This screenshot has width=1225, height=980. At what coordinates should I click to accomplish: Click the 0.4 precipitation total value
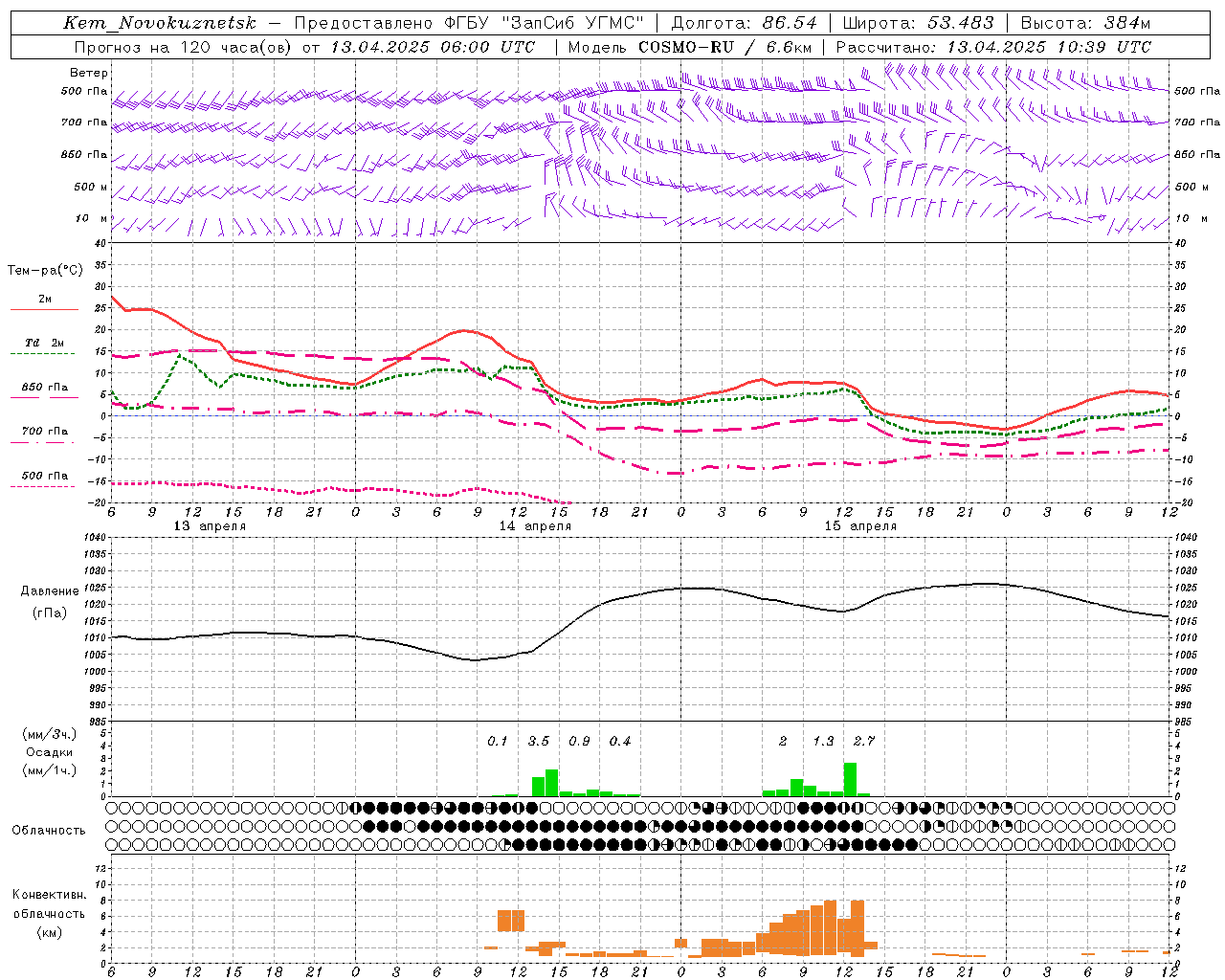pyautogui.click(x=620, y=742)
